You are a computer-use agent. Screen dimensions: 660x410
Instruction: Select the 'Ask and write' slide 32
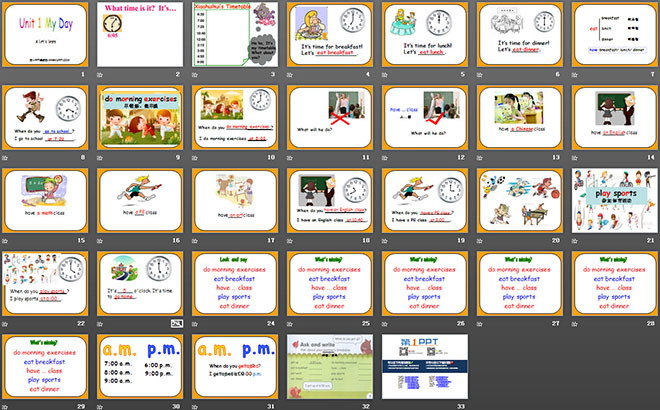(x=330, y=367)
